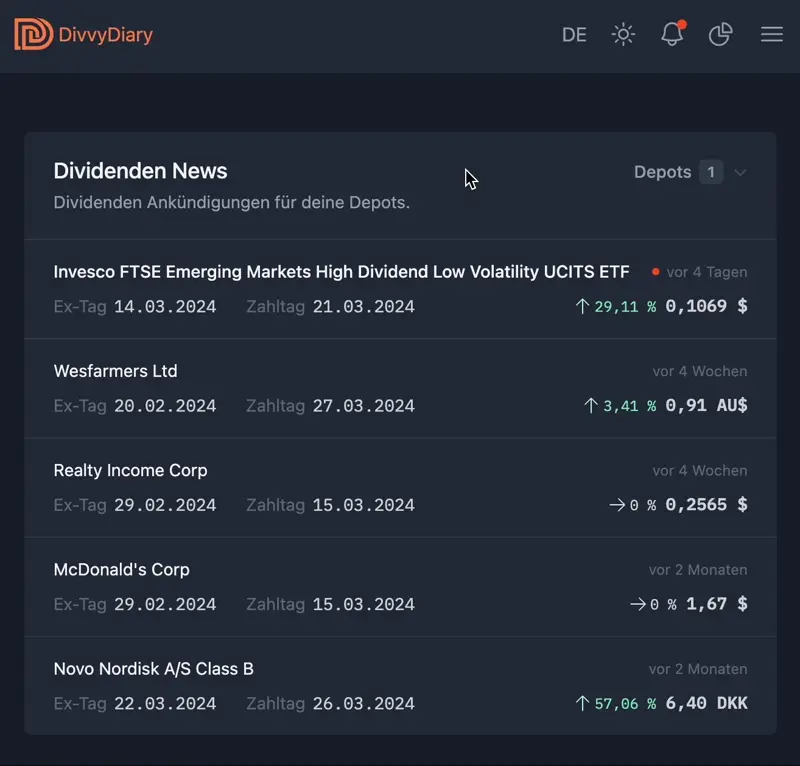Click the up arrow beside 29,11 %
The width and height of the screenshot is (800, 766).
click(x=582, y=306)
